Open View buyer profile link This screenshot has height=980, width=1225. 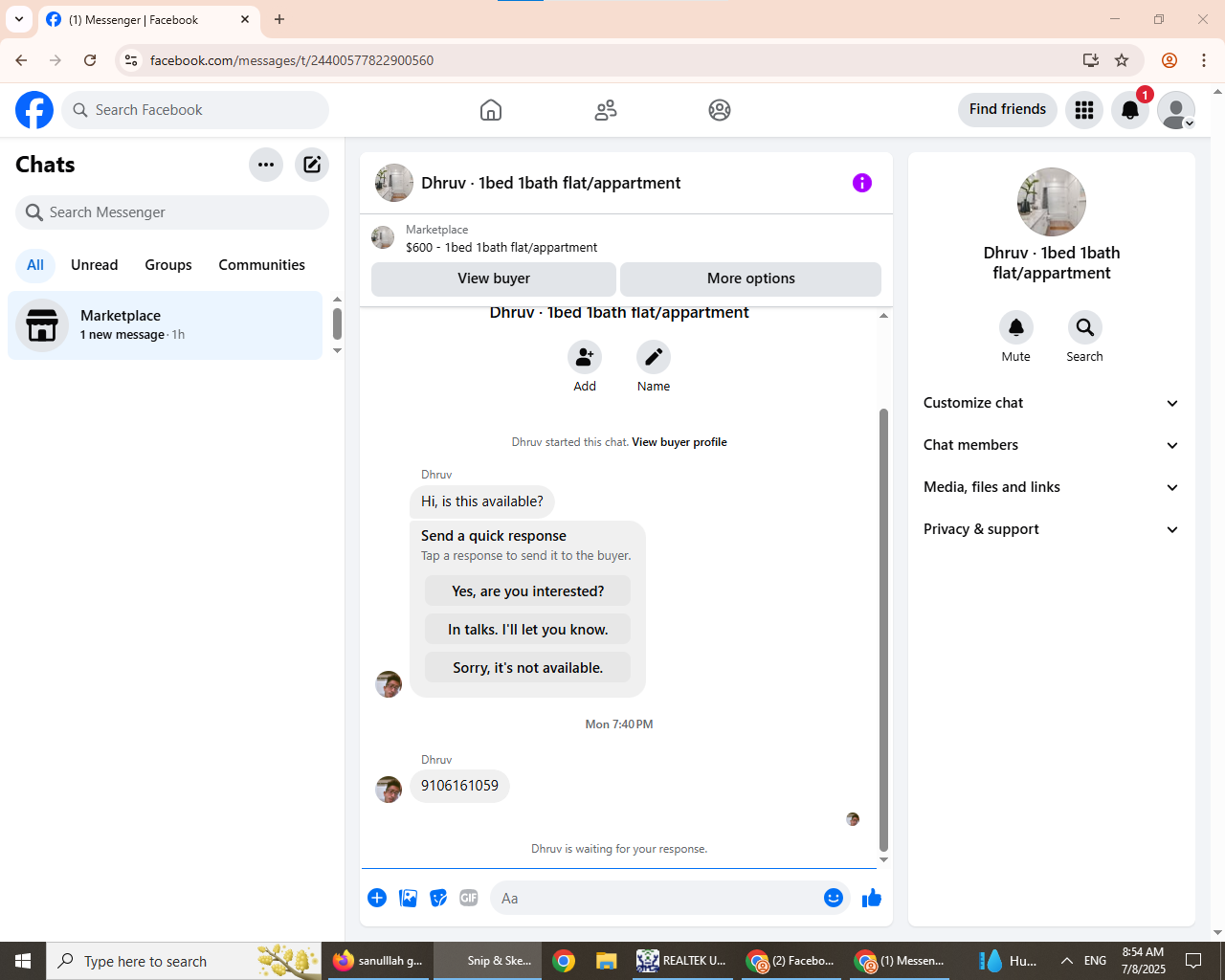679,442
